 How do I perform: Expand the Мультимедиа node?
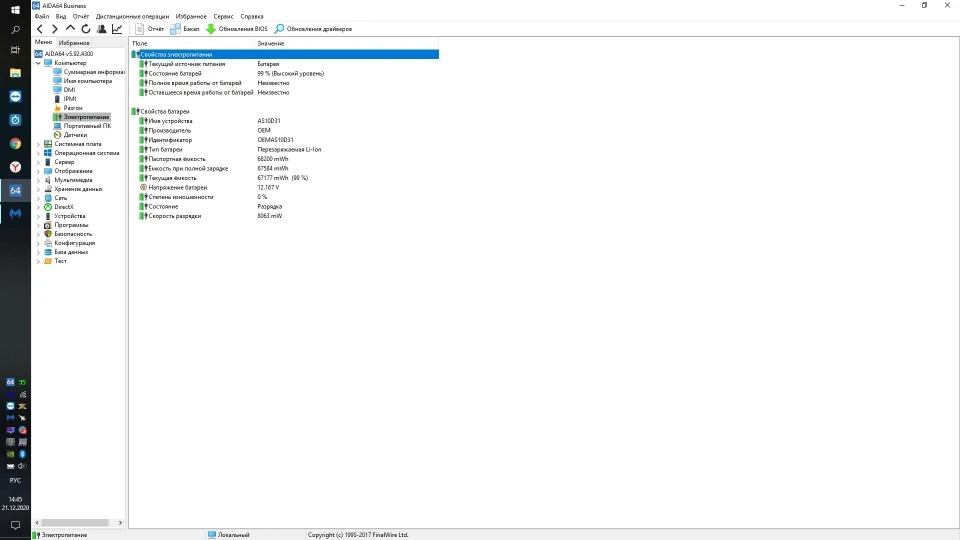pos(39,180)
